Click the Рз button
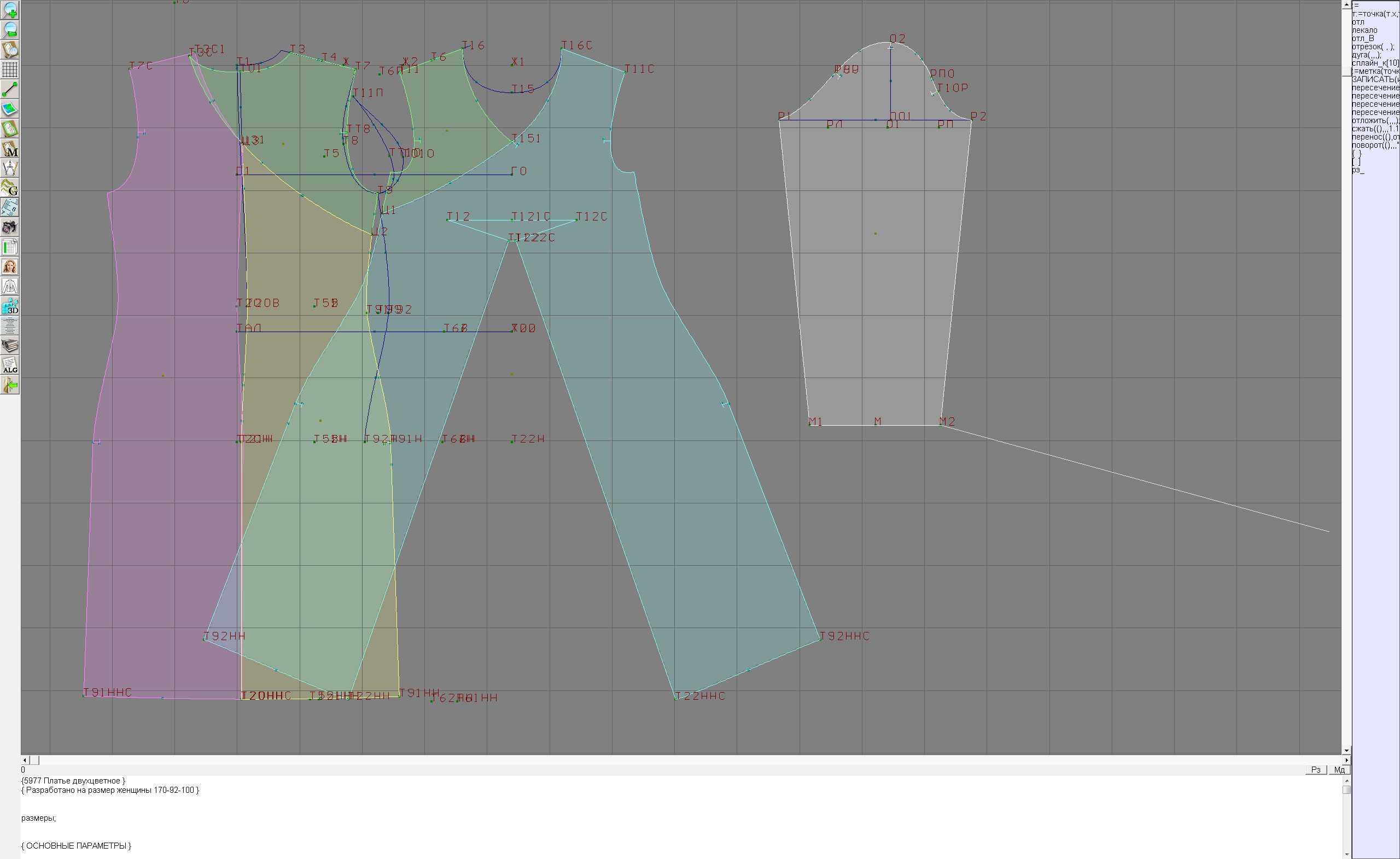Image resolution: width=1400 pixels, height=859 pixels. click(1315, 770)
